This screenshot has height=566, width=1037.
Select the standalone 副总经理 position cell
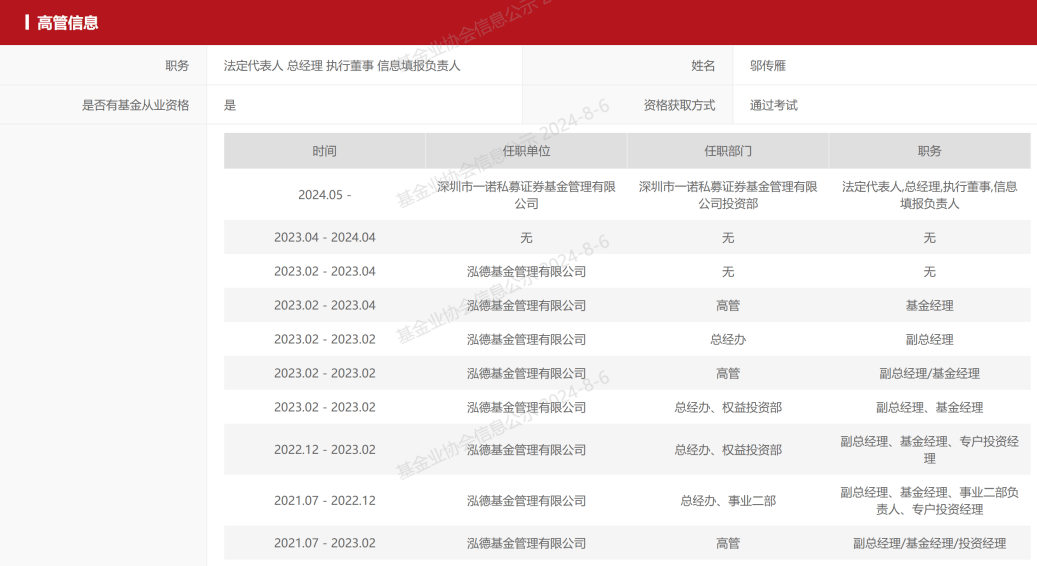coord(929,339)
